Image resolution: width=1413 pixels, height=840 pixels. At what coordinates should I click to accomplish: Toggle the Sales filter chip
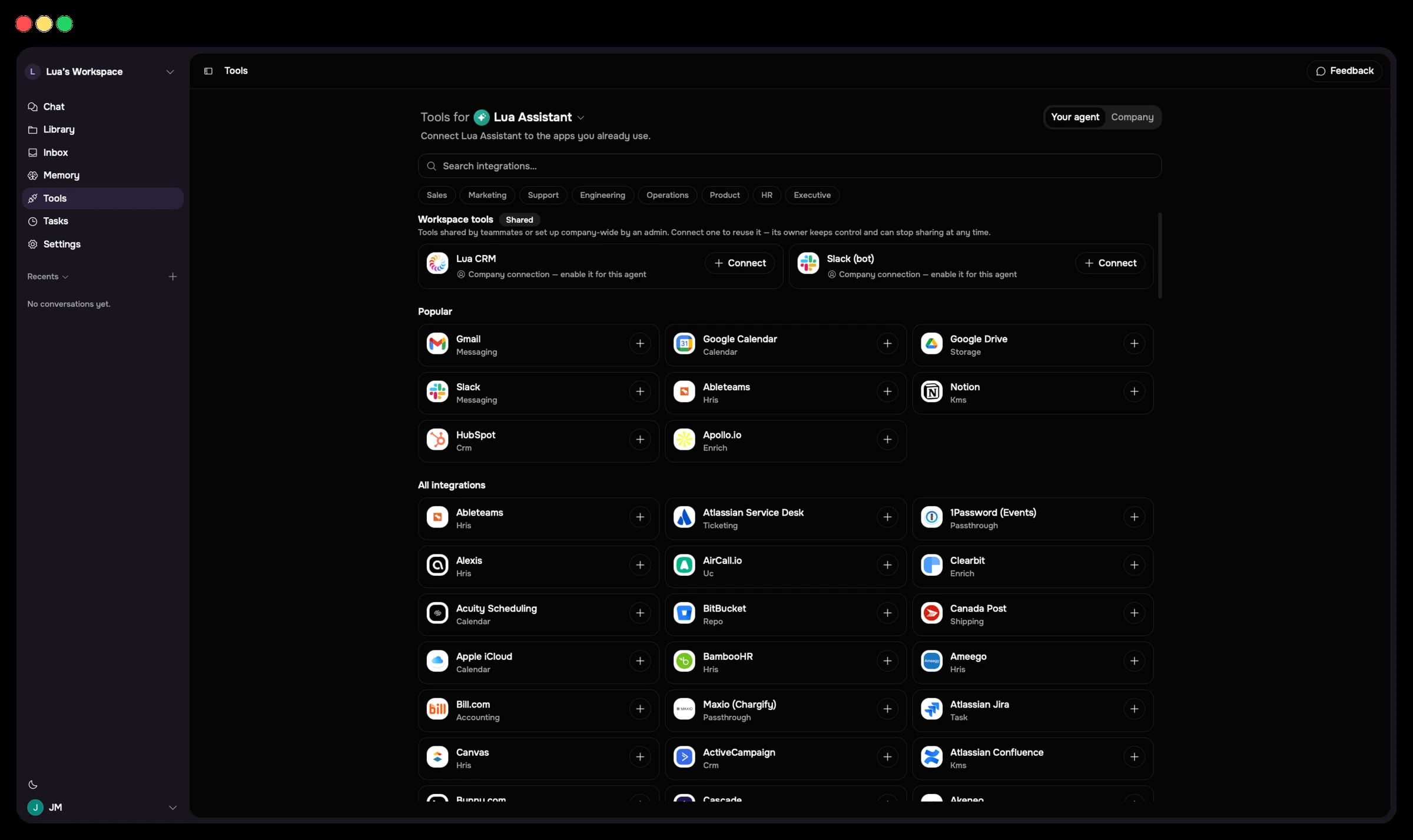[x=437, y=195]
